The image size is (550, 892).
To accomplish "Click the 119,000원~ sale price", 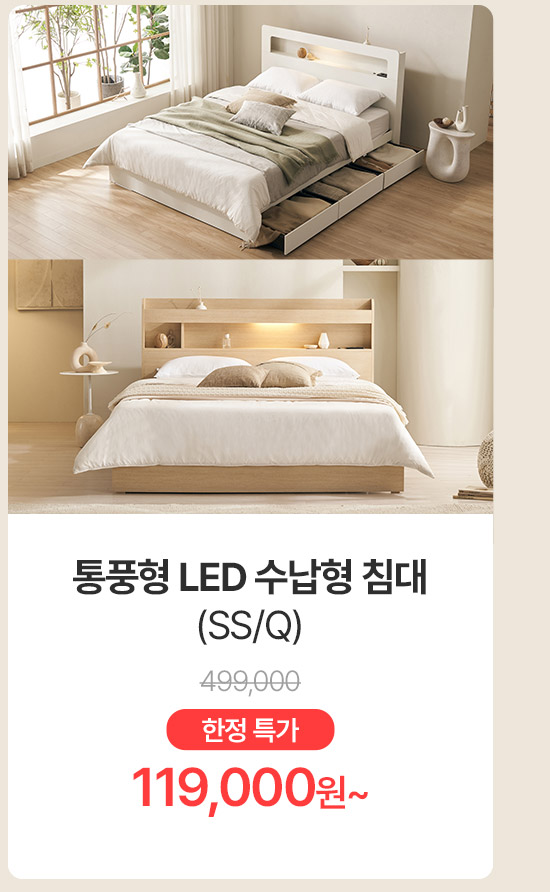I will 250,788.
